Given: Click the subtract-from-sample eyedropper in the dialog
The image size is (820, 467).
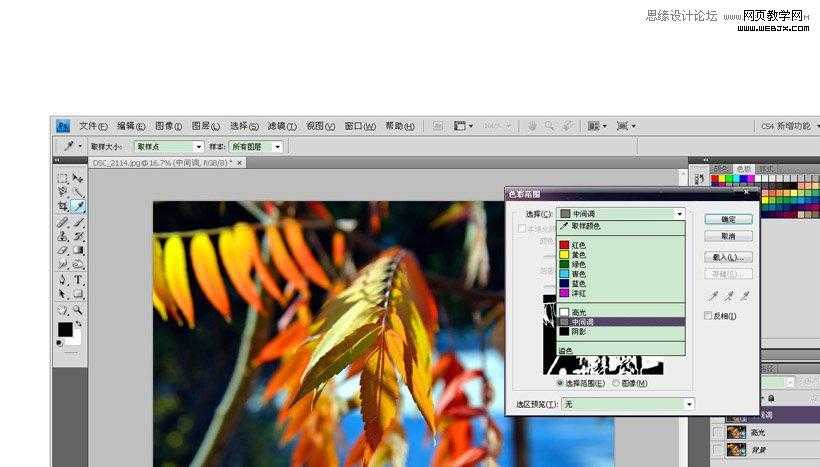Looking at the screenshot, I should click(x=745, y=297).
